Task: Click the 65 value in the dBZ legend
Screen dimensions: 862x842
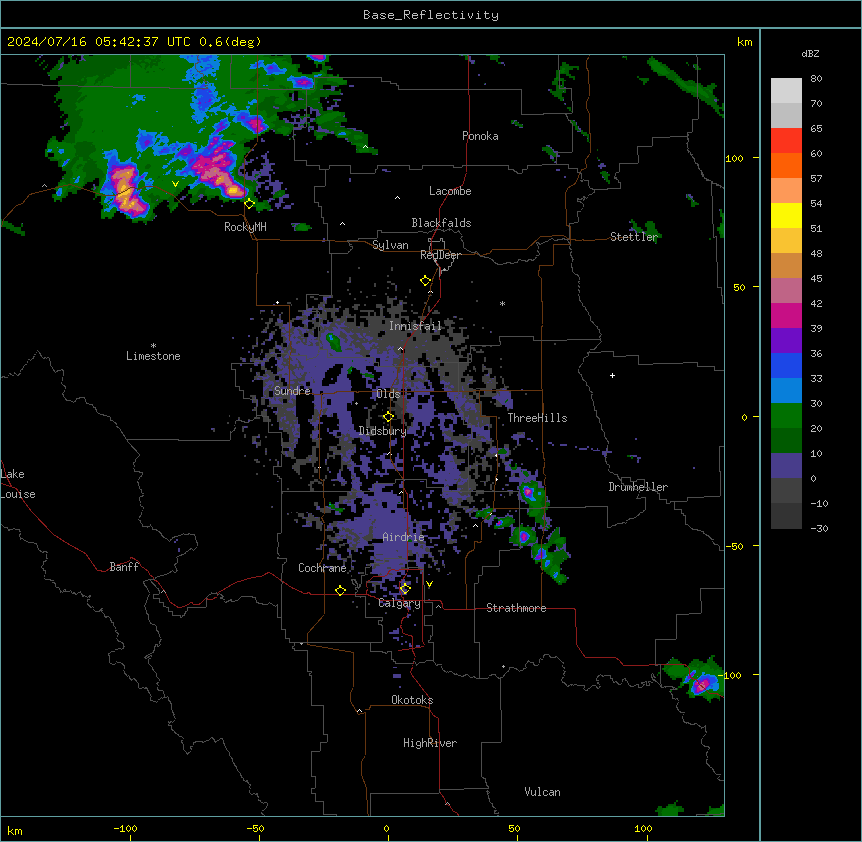Action: pos(816,129)
